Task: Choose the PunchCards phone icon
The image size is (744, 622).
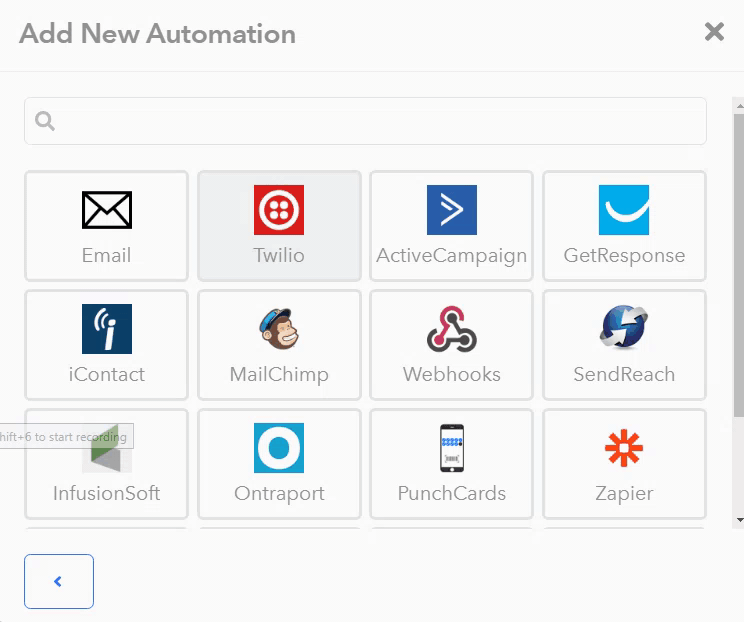Action: tap(452, 448)
